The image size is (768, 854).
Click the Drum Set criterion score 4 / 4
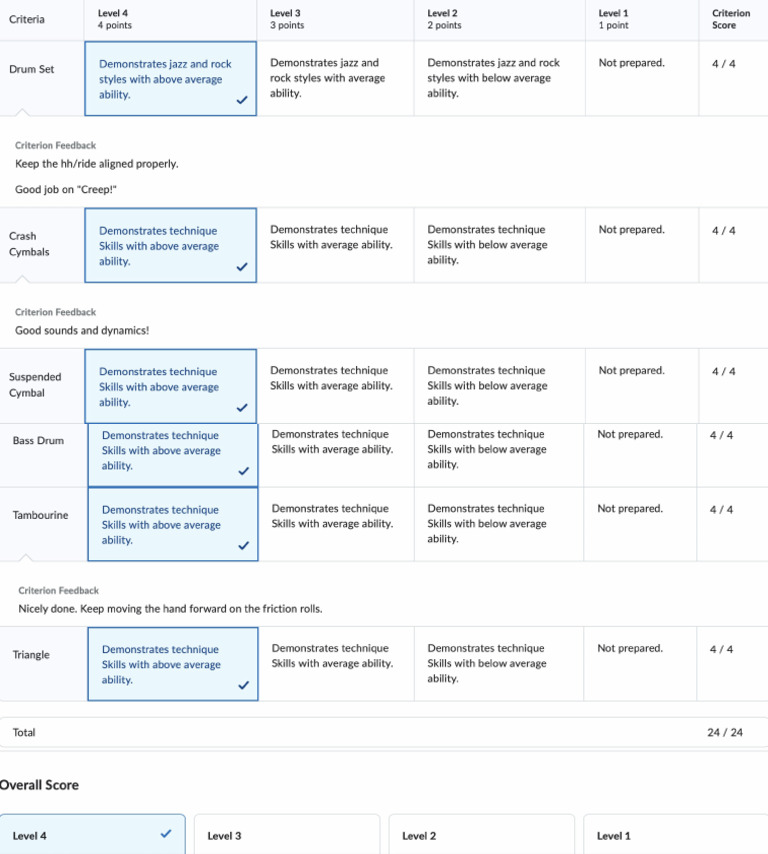point(723,63)
